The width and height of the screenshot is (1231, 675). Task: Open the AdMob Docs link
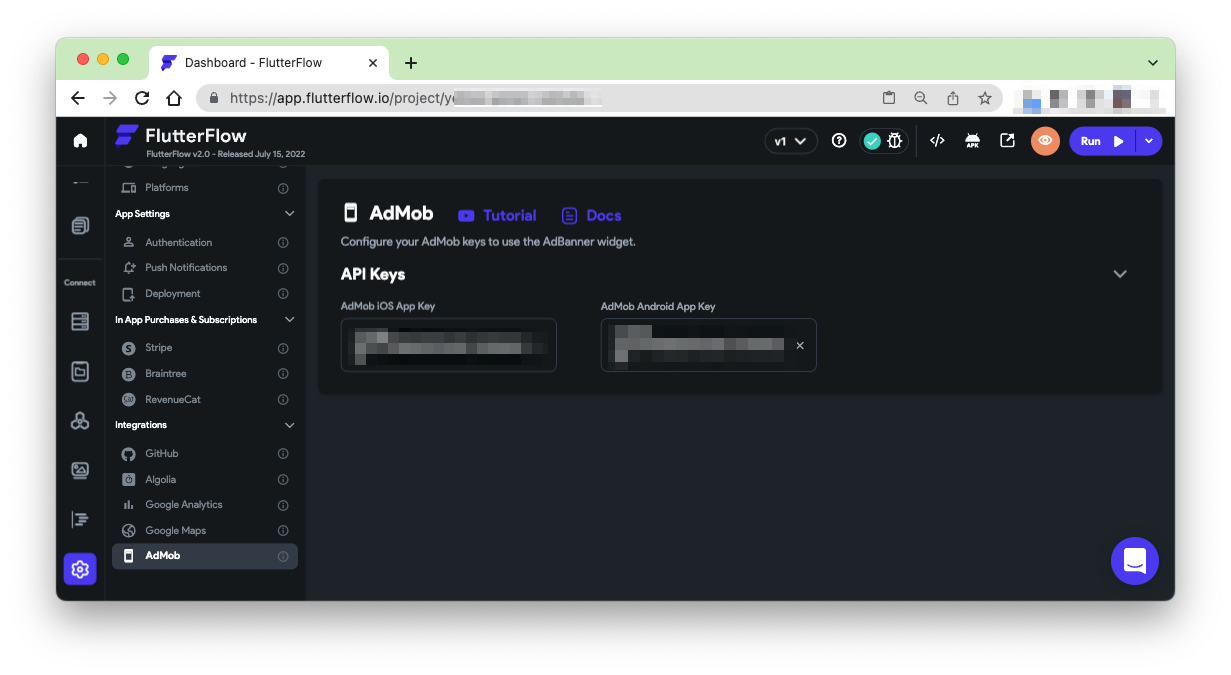pos(591,216)
